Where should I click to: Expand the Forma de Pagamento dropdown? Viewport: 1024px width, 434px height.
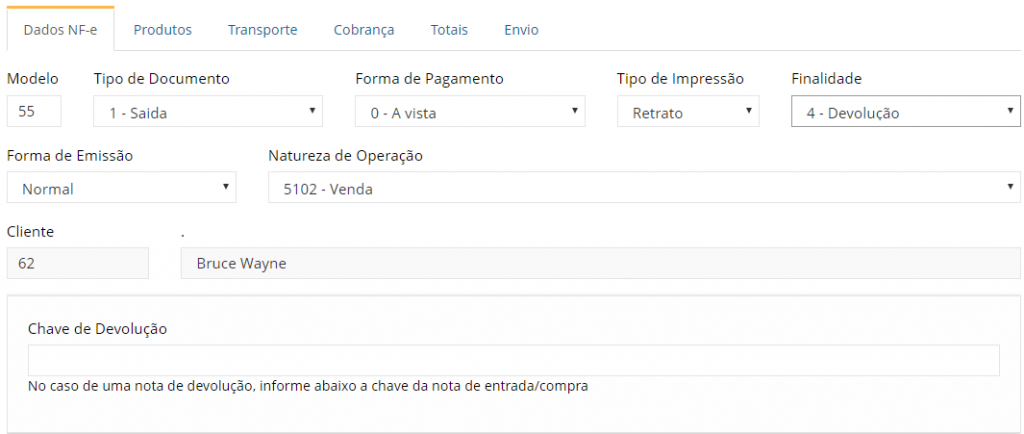[x=470, y=112]
